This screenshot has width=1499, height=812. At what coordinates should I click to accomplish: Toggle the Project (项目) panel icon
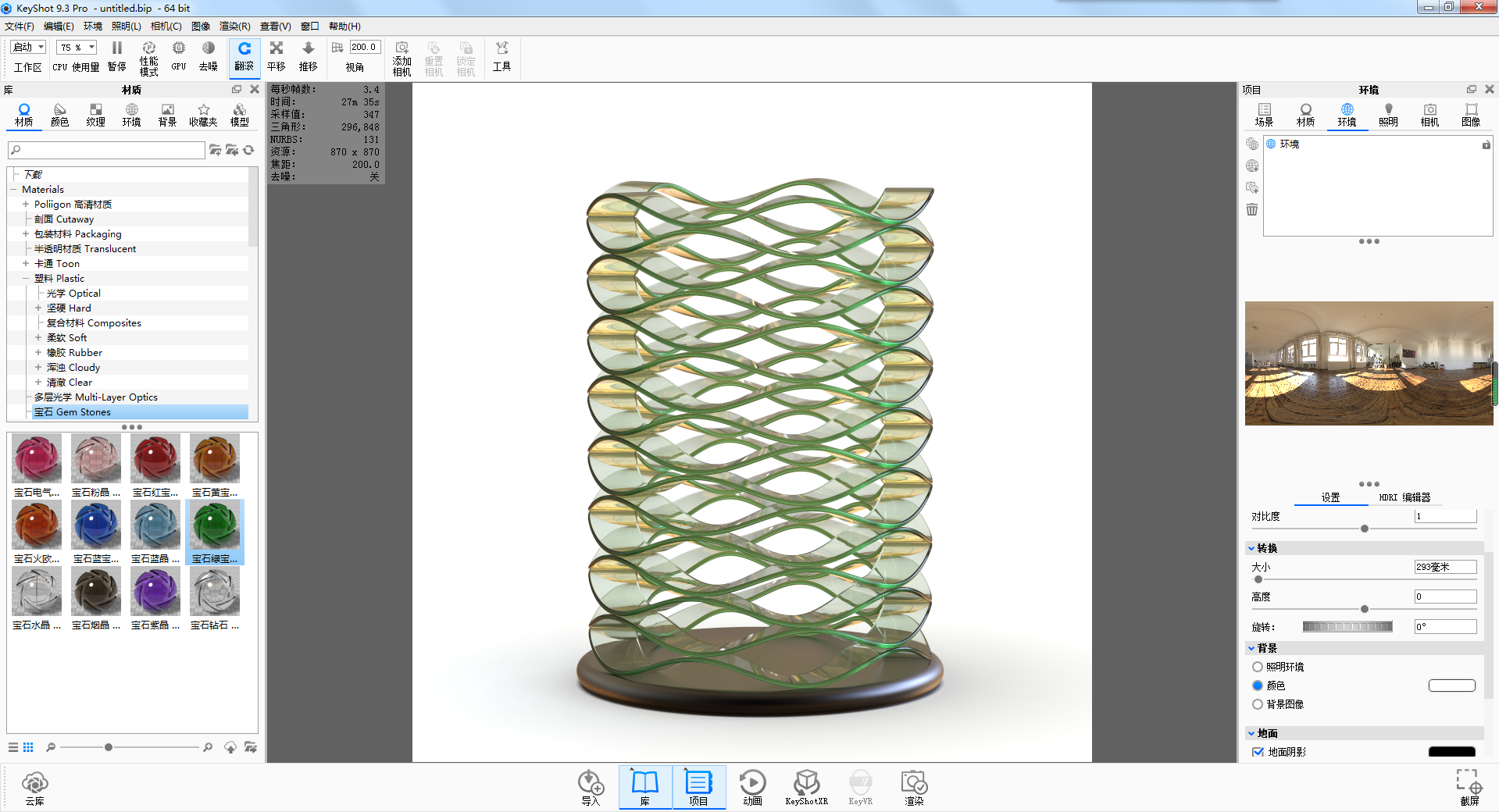pyautogui.click(x=698, y=788)
